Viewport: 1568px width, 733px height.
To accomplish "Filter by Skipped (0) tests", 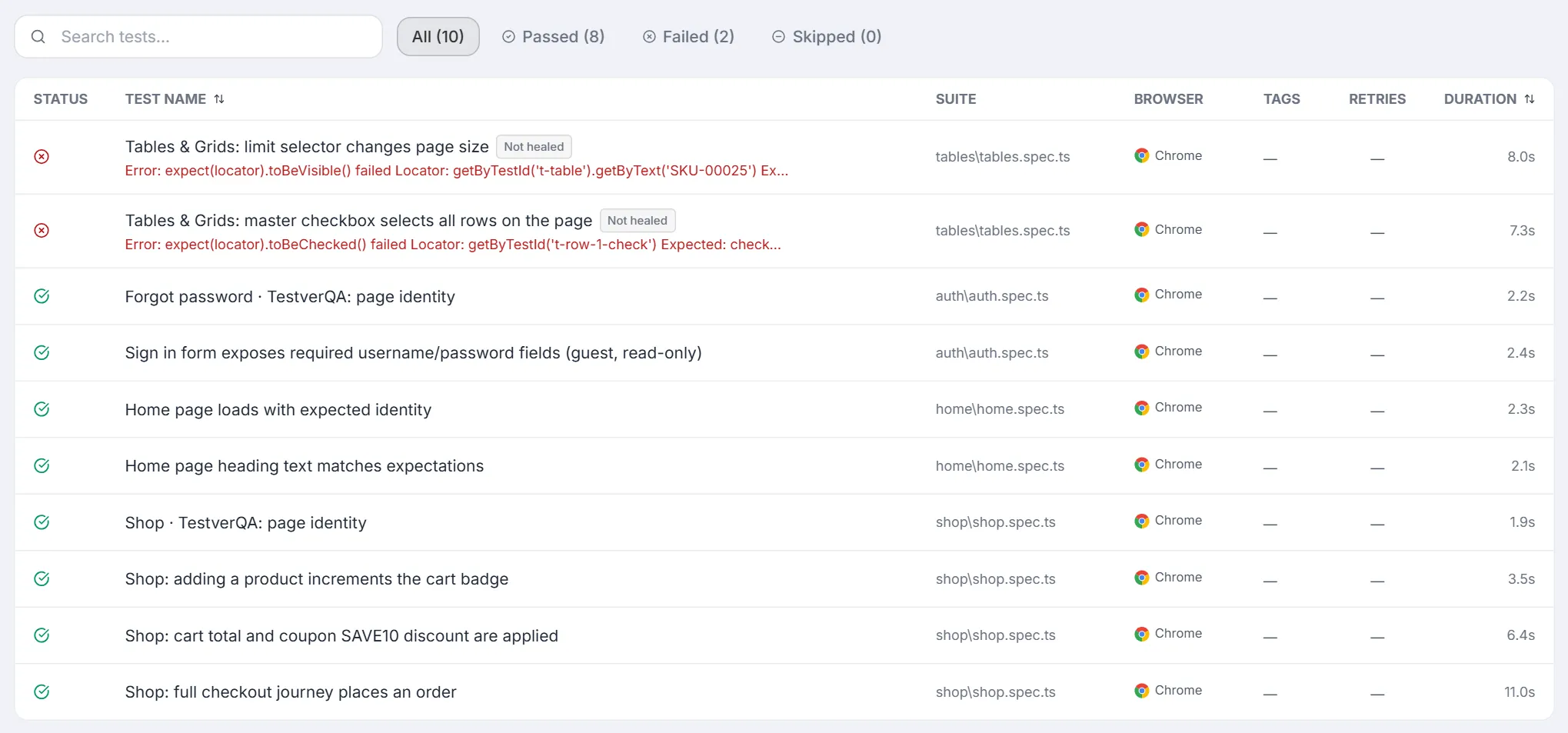I will (827, 37).
